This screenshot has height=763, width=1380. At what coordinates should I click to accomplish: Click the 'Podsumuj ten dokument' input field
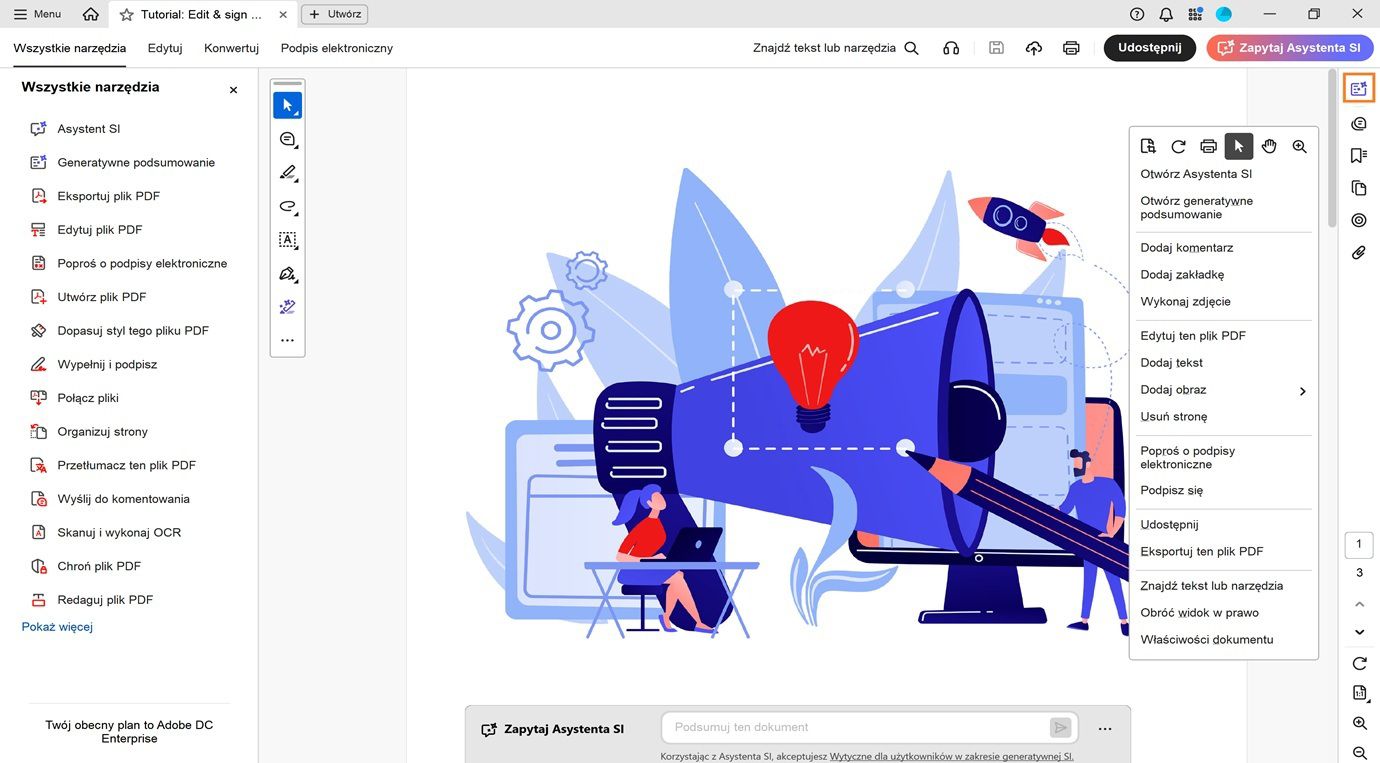pyautogui.click(x=869, y=728)
